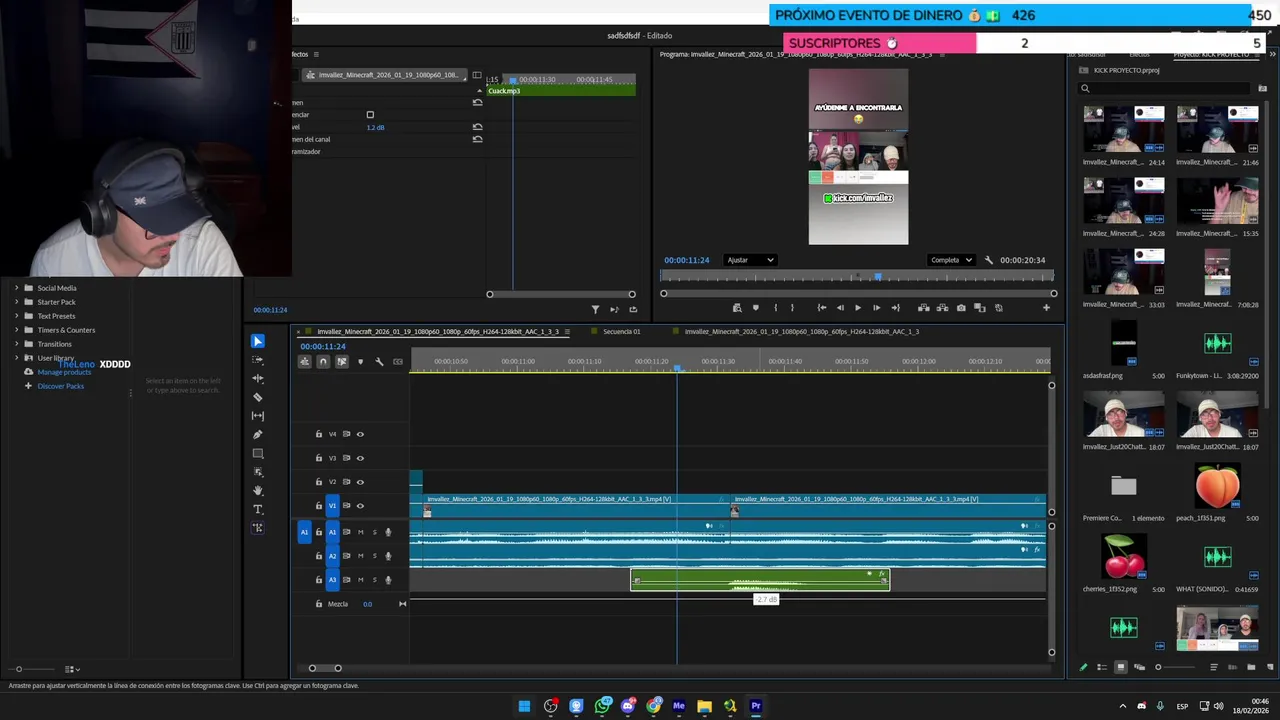Step forward one frame in Program monitor
The image size is (1280, 720).
coord(876,308)
